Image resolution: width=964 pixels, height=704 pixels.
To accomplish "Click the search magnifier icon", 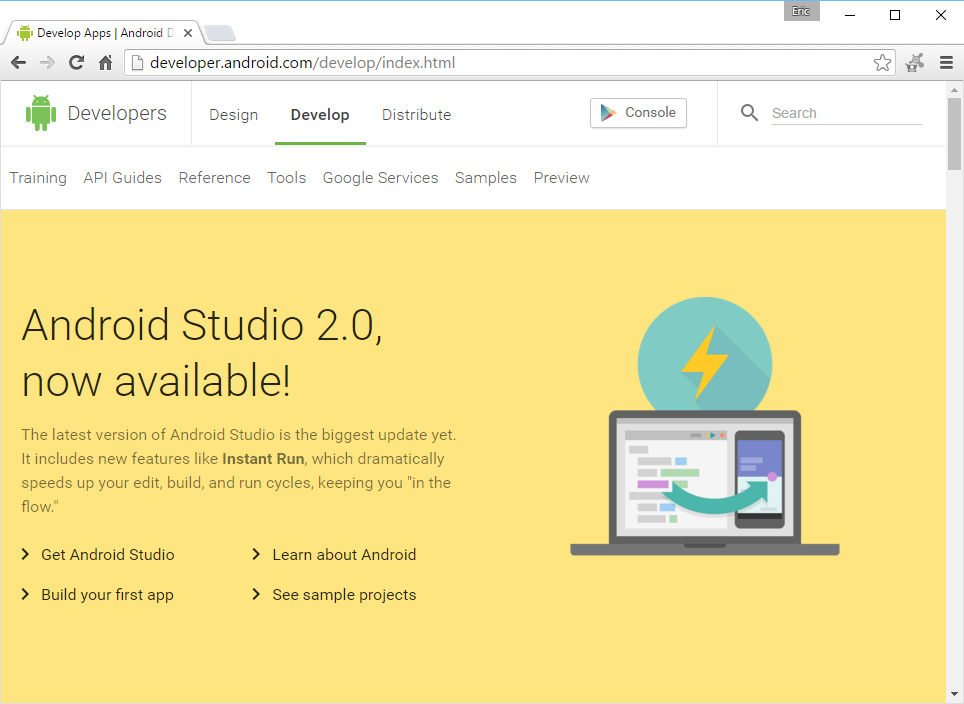I will pyautogui.click(x=749, y=113).
